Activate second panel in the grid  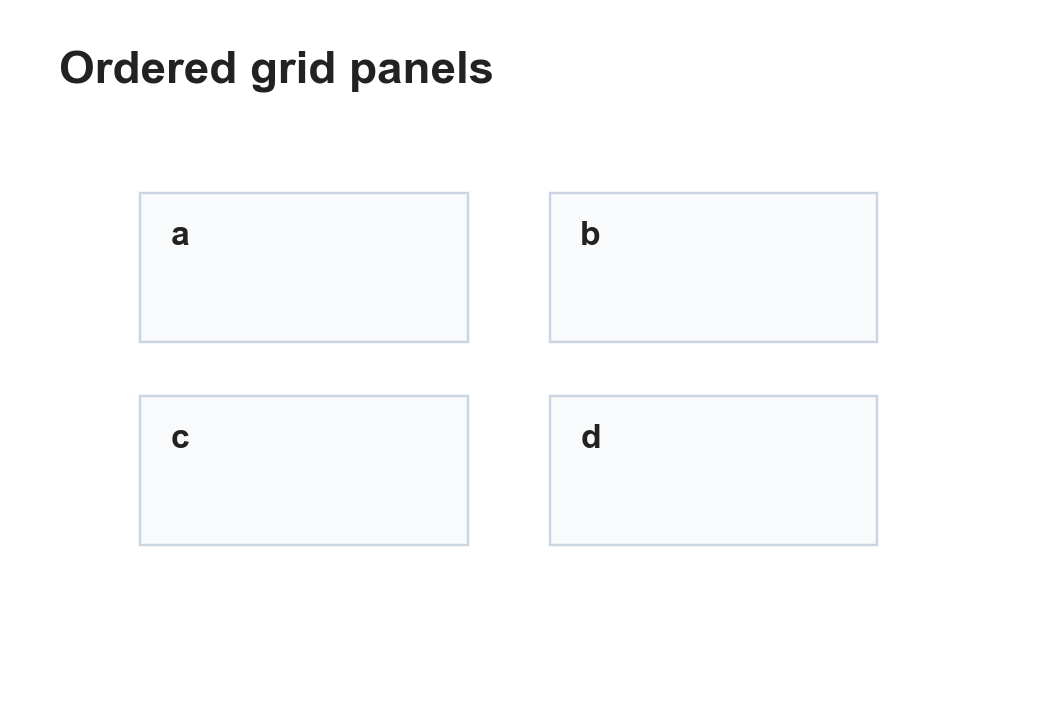pos(713,267)
